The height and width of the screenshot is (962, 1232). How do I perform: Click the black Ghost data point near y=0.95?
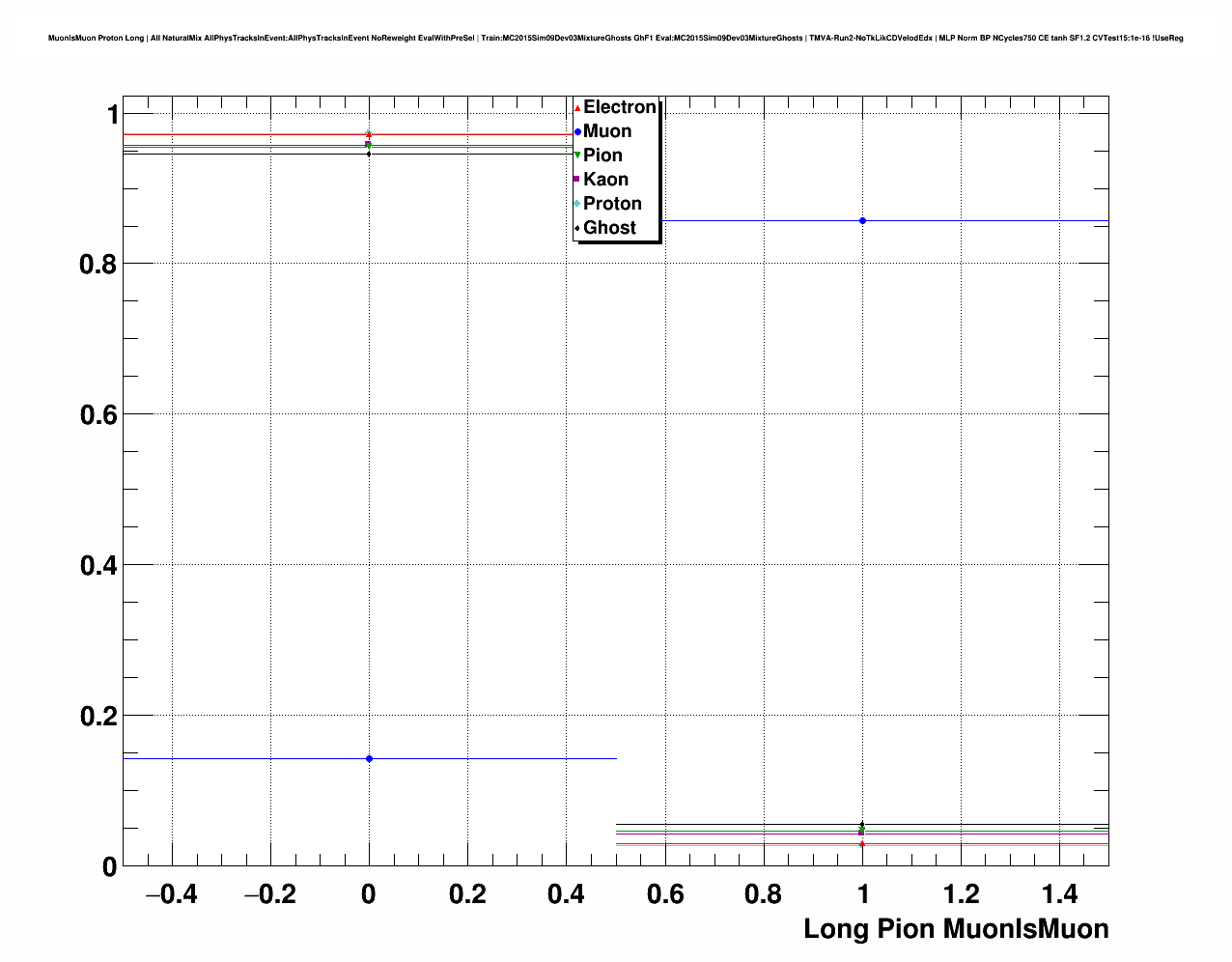[369, 155]
